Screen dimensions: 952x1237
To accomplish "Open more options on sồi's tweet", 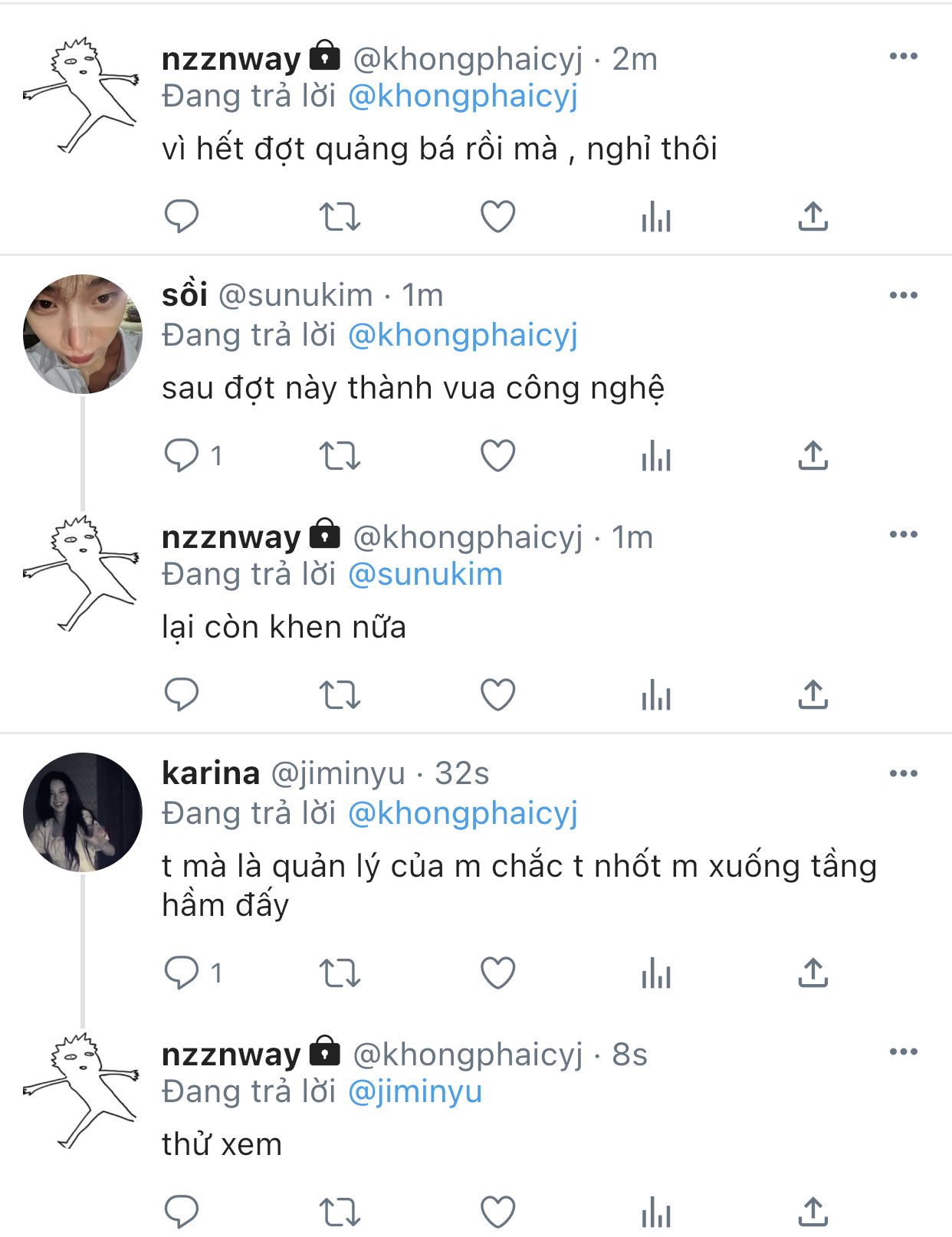I will tap(903, 296).
